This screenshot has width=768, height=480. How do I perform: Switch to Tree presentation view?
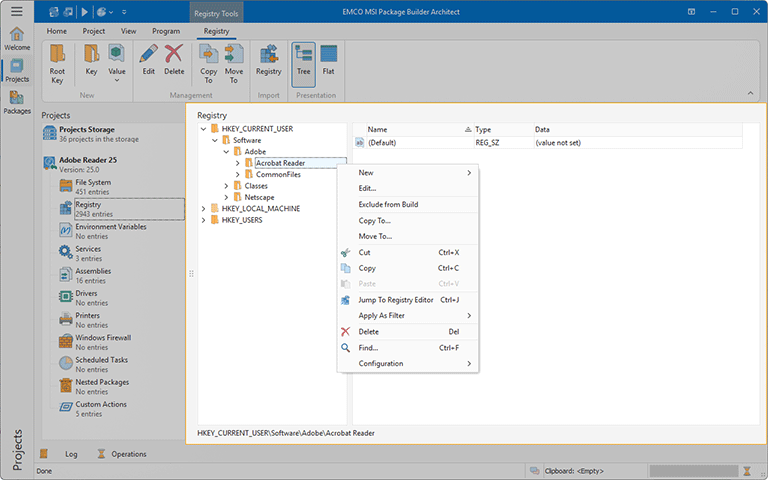pos(303,59)
